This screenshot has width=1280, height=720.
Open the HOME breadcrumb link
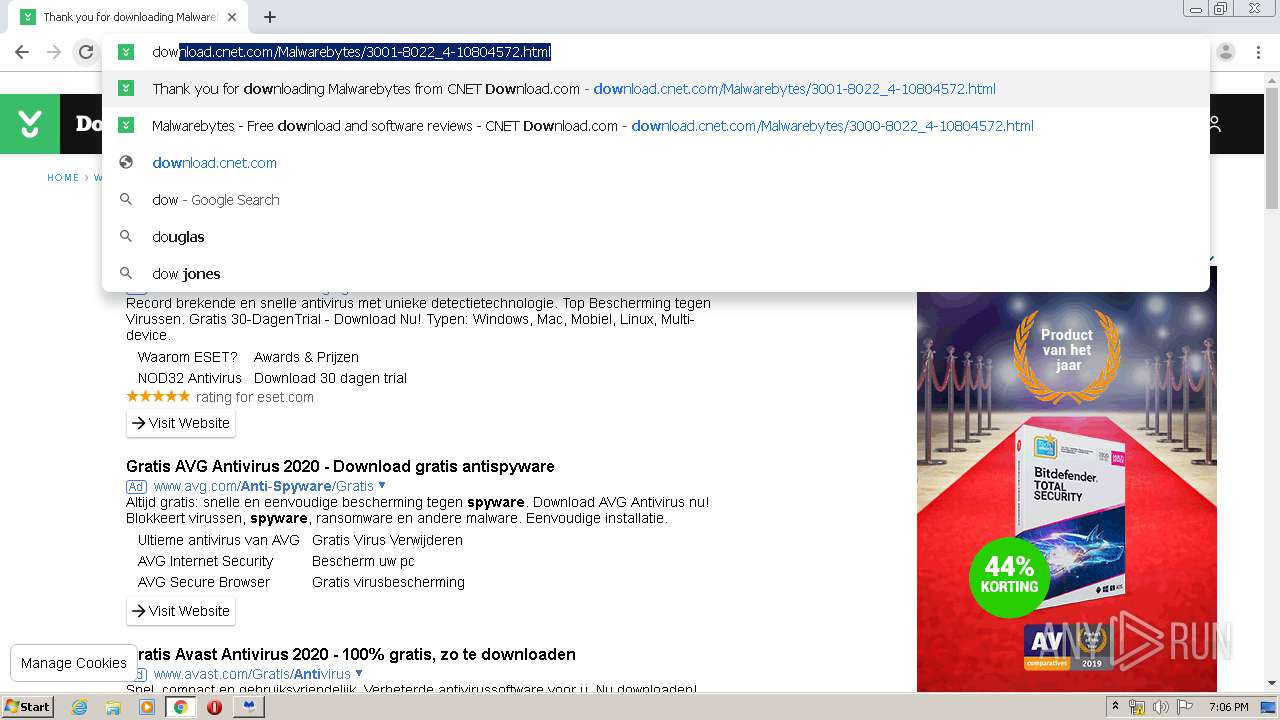click(63, 178)
